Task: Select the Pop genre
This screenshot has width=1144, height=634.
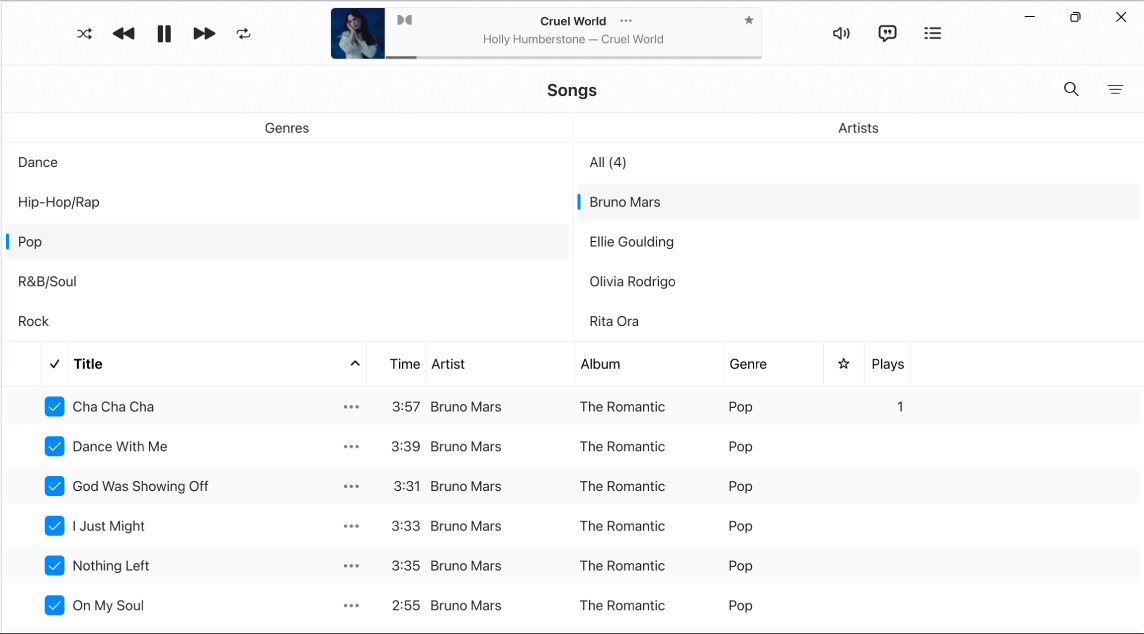Action: click(287, 241)
